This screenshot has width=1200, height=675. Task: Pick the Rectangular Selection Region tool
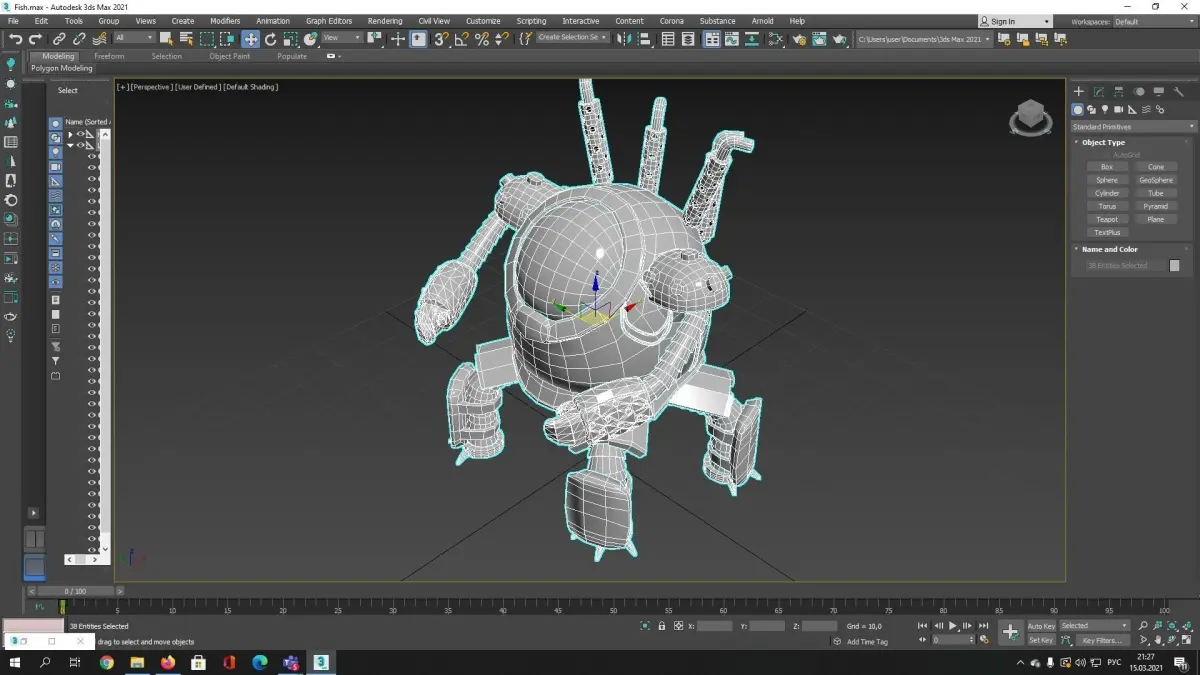[207, 39]
